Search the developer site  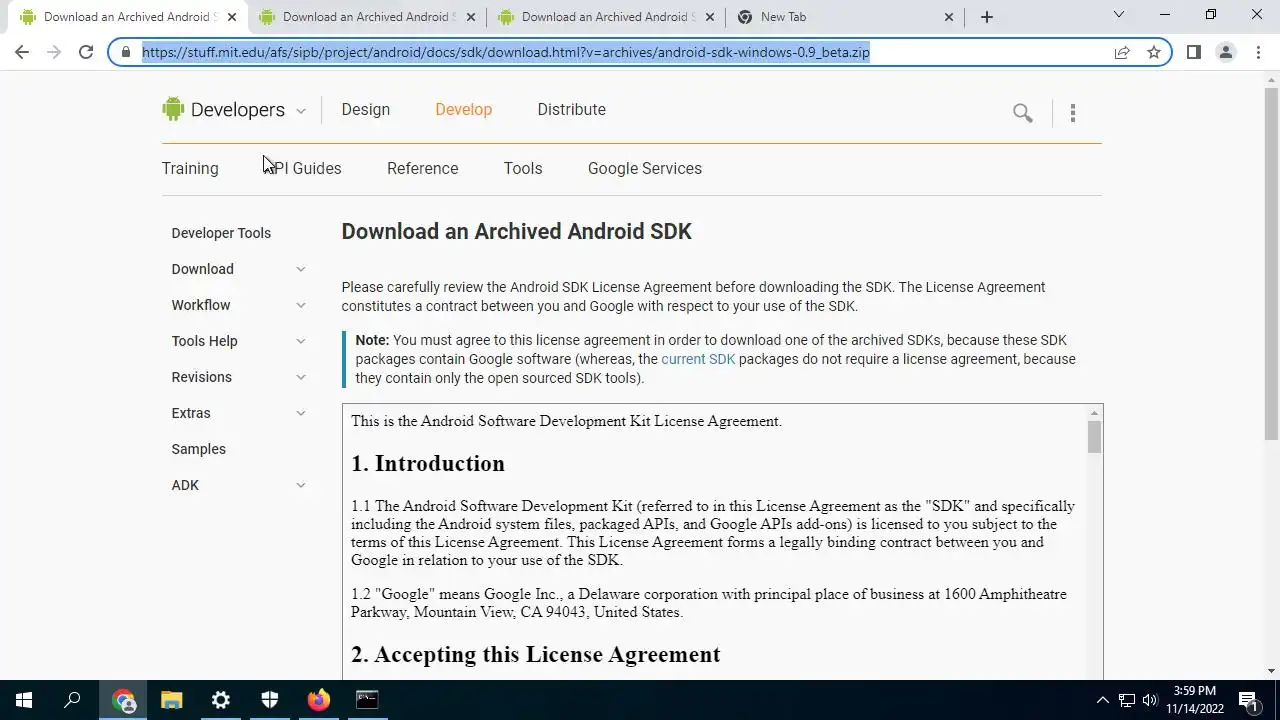1022,113
